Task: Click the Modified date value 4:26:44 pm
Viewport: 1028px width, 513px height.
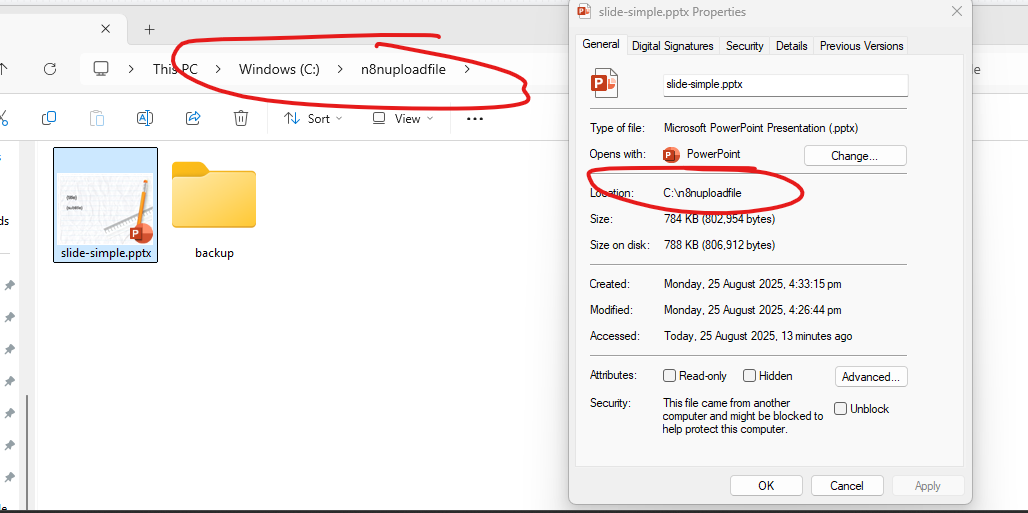Action: click(x=753, y=310)
